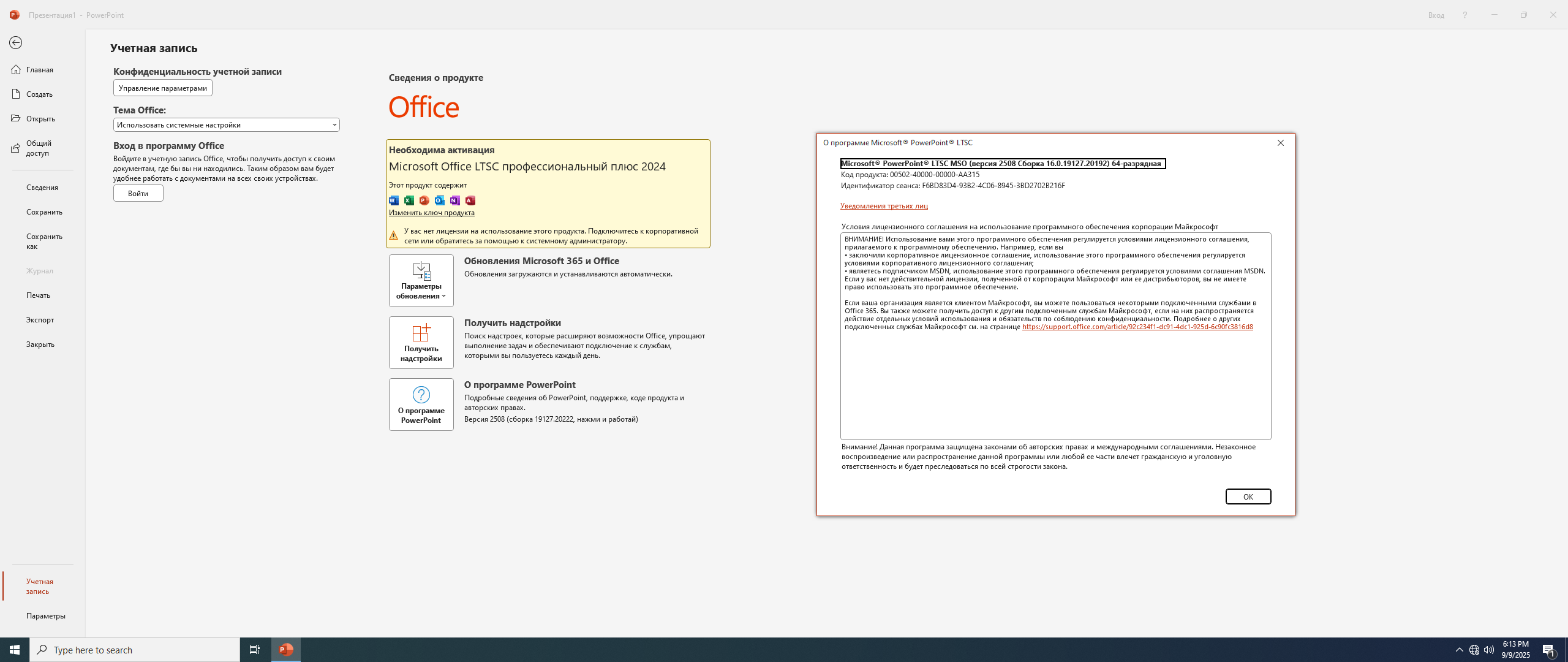Screen dimensions: 1568x662
Task: Open the Создать new presentation page
Action: [x=42, y=94]
